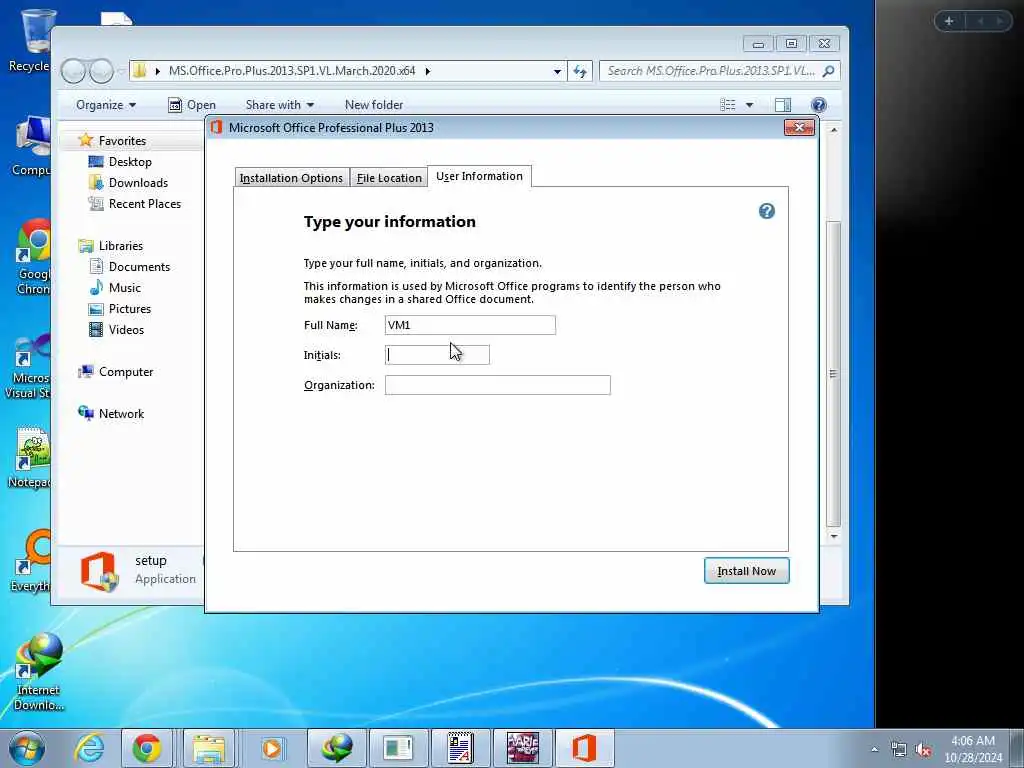Screen dimensions: 1024x768
Task: Click the Explorer back navigation button
Action: [x=73, y=71]
